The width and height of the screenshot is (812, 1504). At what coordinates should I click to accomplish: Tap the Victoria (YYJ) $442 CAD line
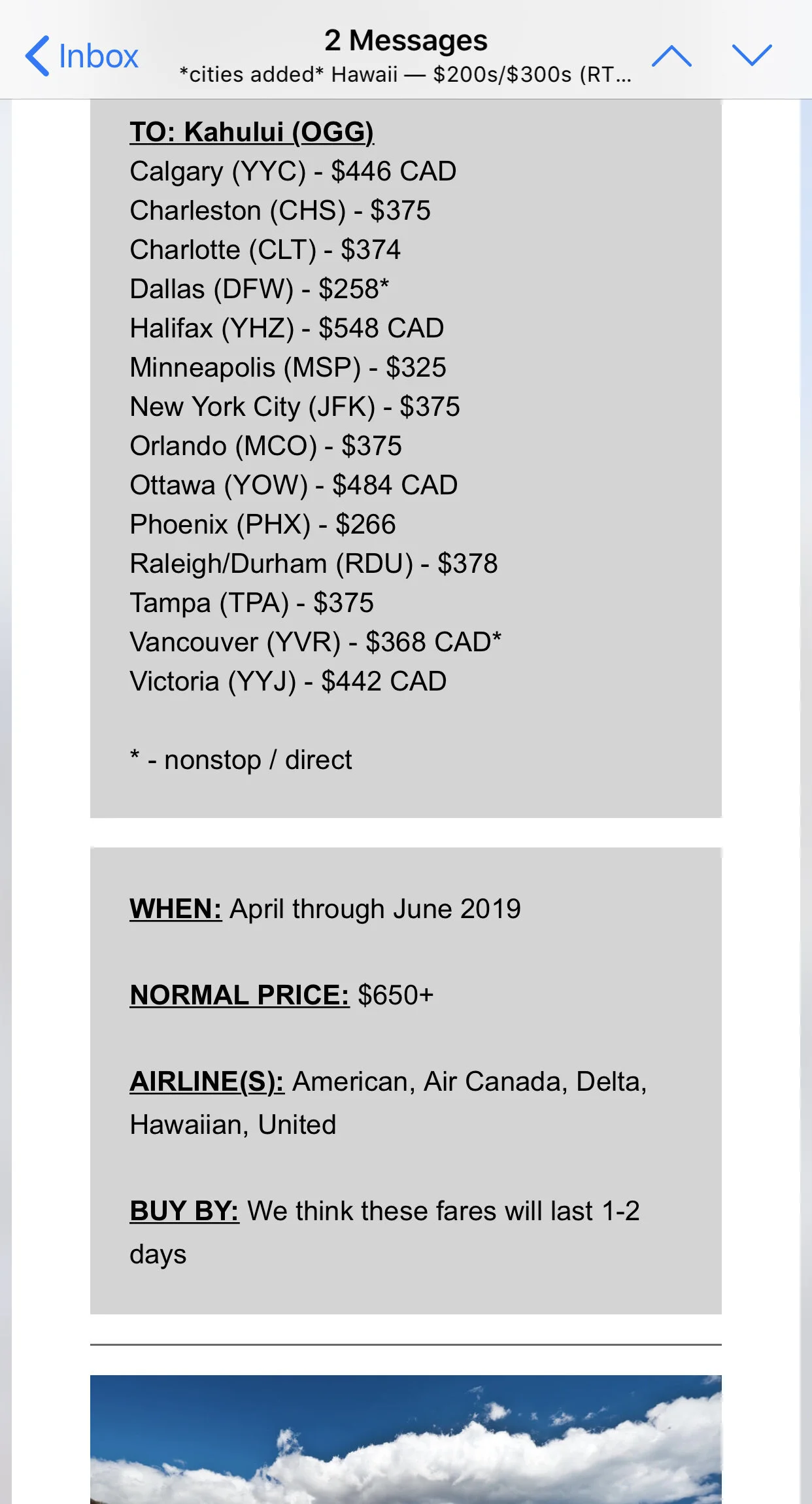[288, 681]
